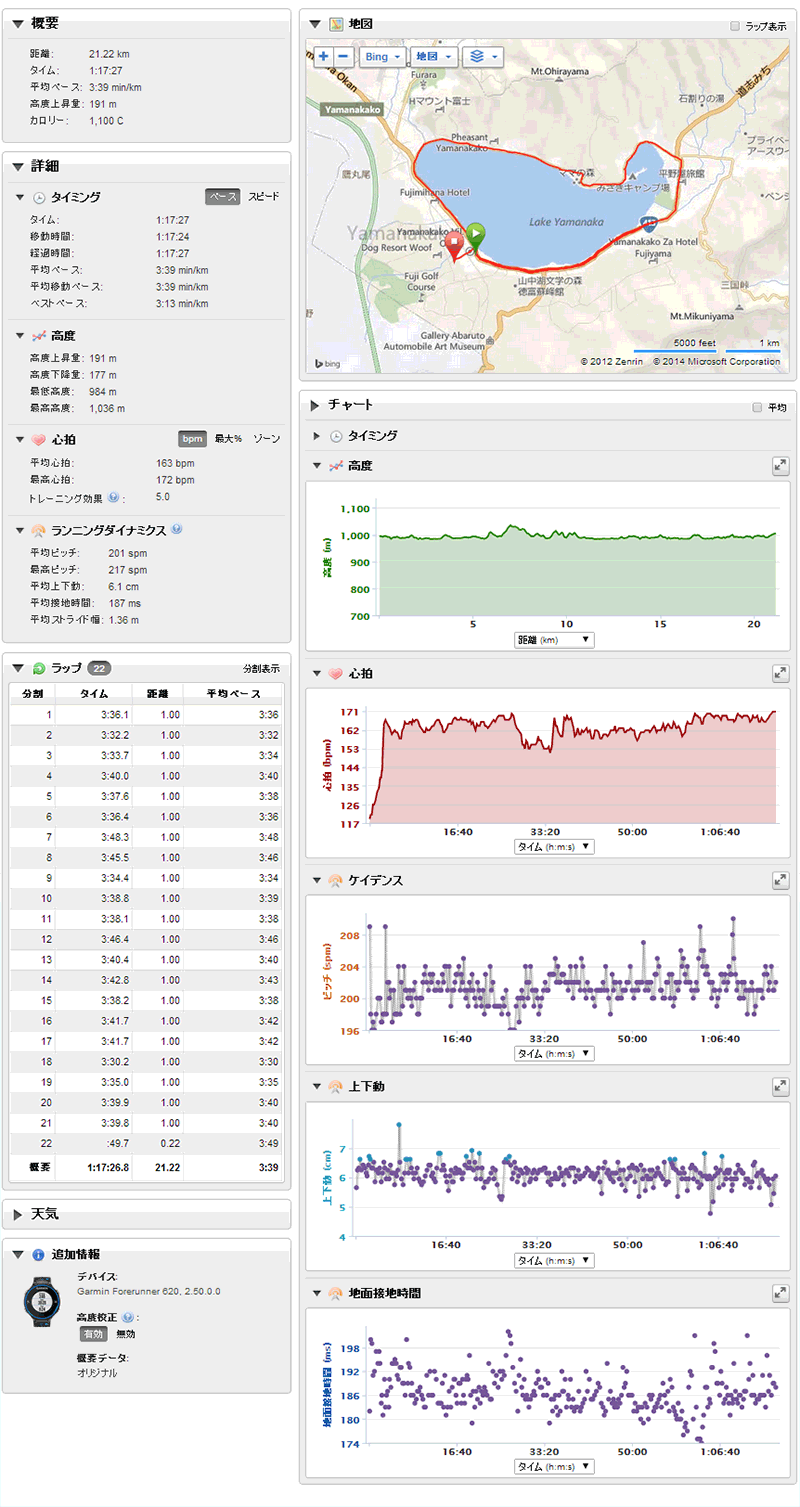
Task: Open the Bing map provider dropdown
Action: pyautogui.click(x=381, y=57)
